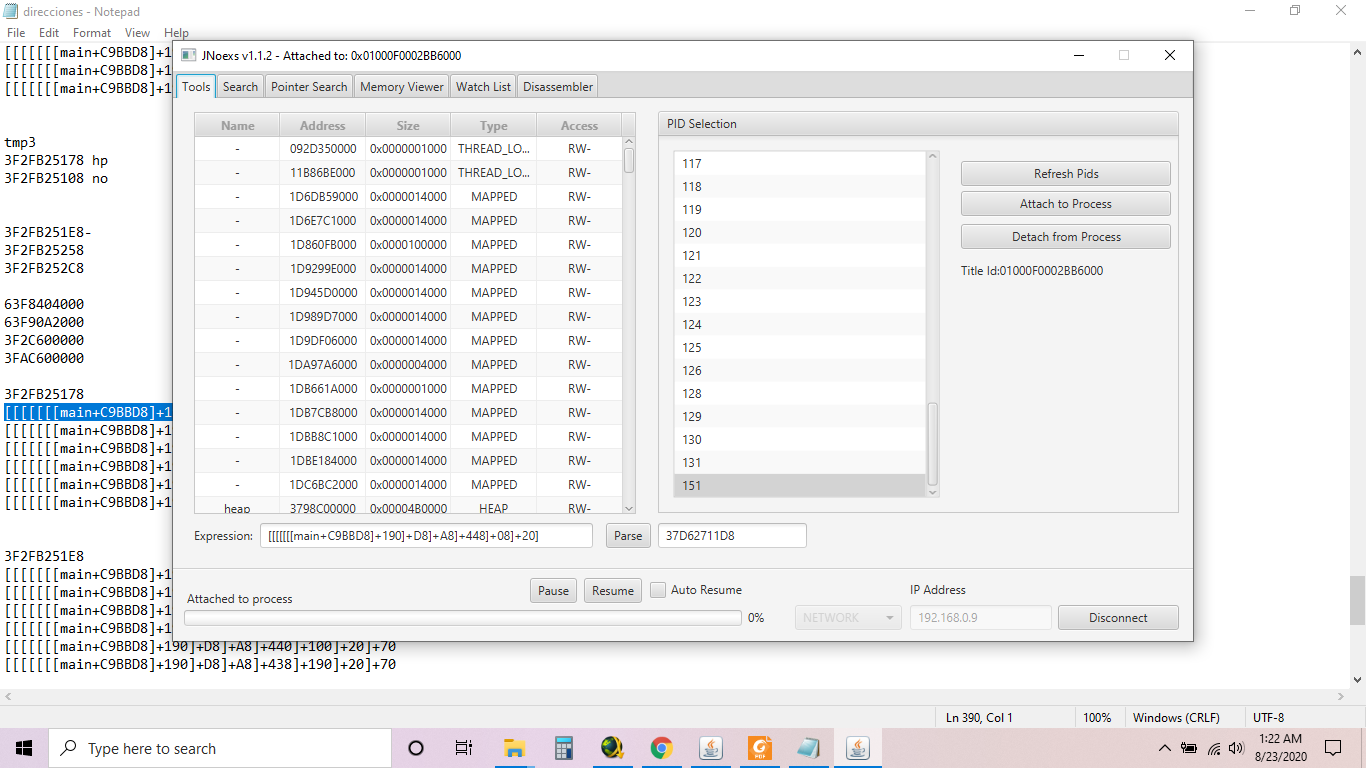Open Notepad's Format menu
Screen dimensions: 1366x768
pyautogui.click(x=92, y=33)
